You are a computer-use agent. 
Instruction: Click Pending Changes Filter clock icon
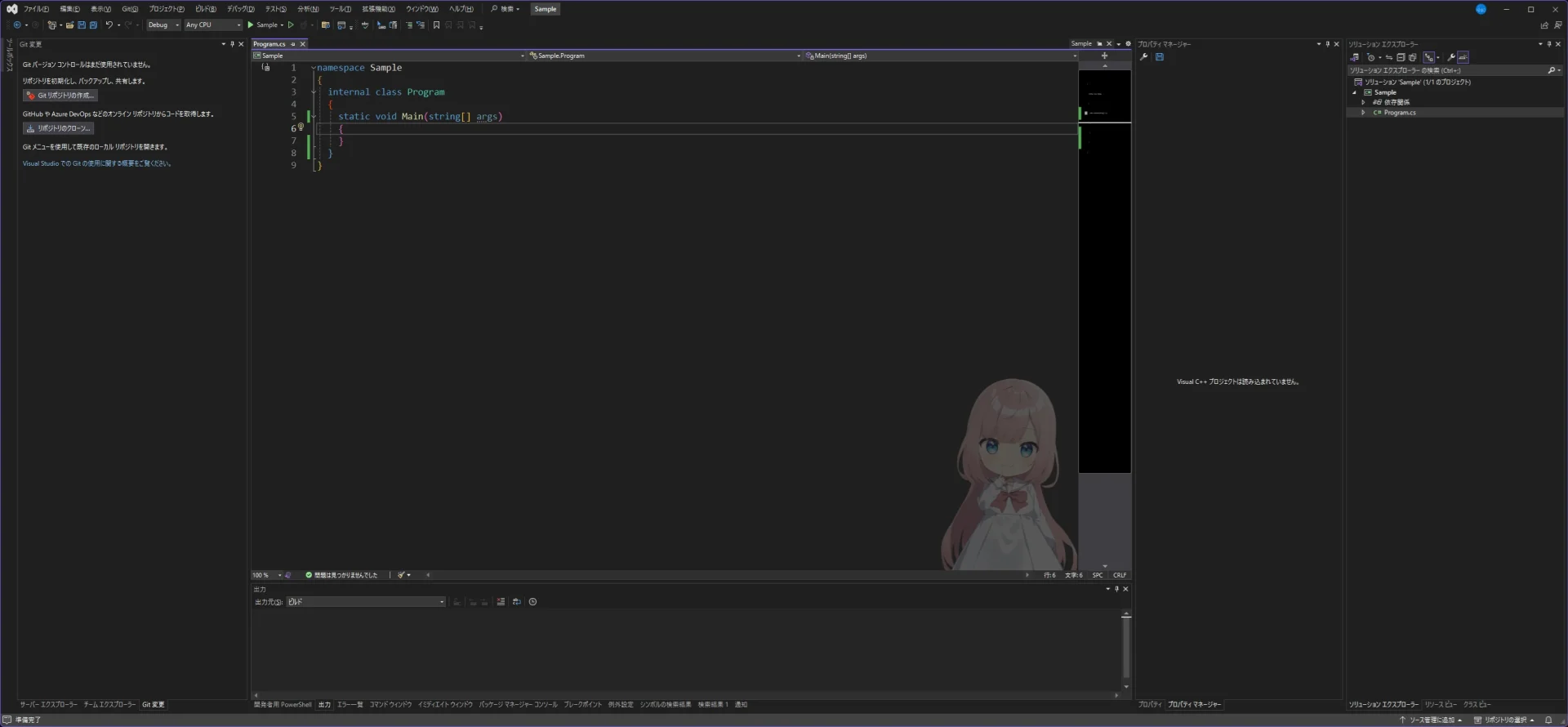pos(1371,57)
